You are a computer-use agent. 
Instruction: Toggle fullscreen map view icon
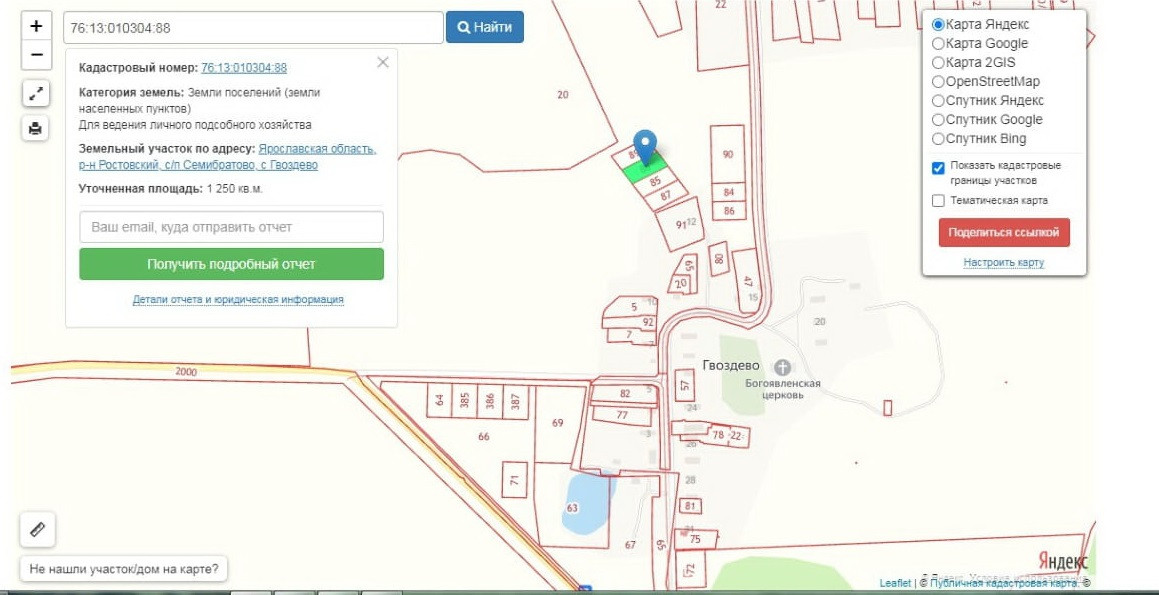click(36, 94)
